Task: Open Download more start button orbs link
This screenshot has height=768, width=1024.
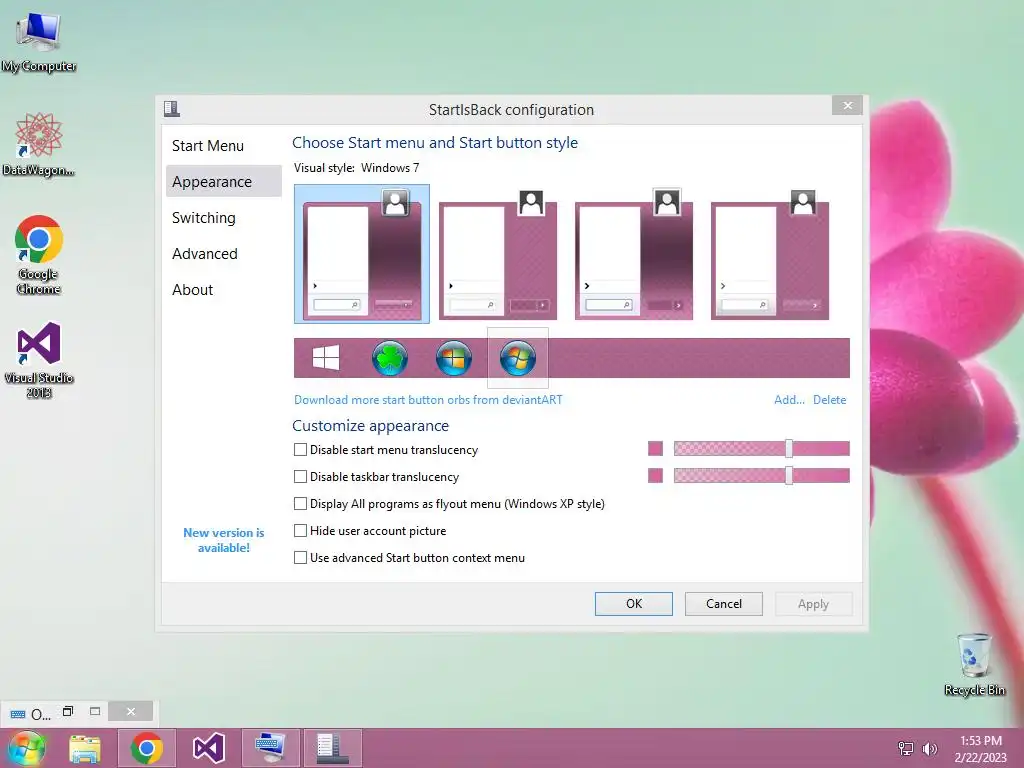Action: point(428,400)
